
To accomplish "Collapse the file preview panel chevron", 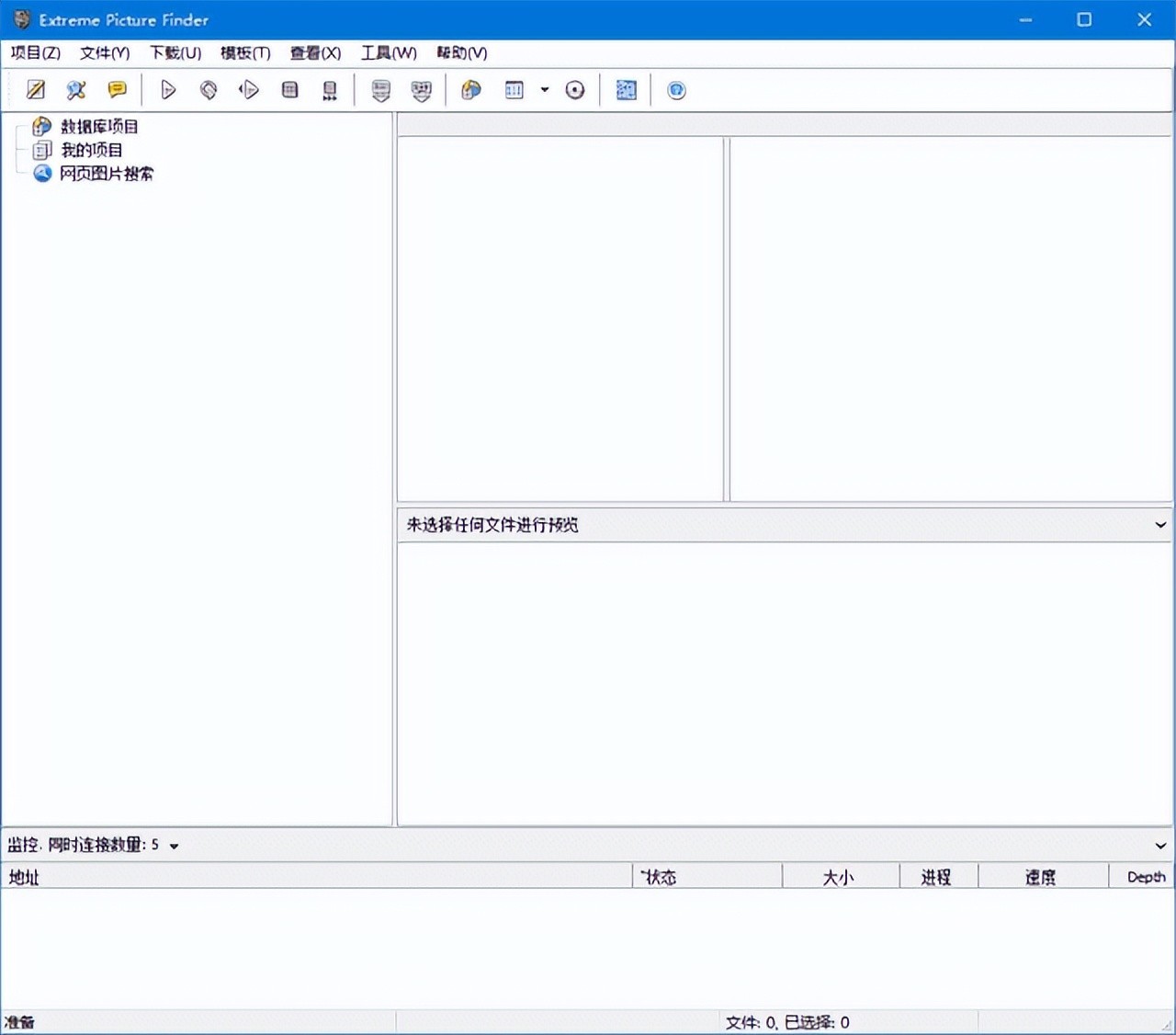I will click(x=1160, y=525).
